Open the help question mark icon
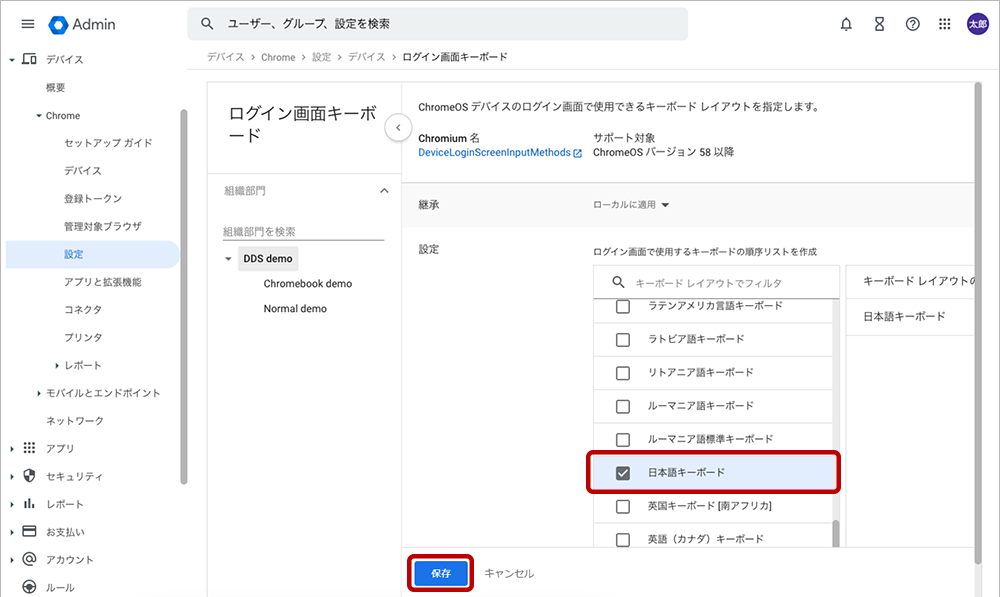This screenshot has height=597, width=1000. (x=912, y=24)
